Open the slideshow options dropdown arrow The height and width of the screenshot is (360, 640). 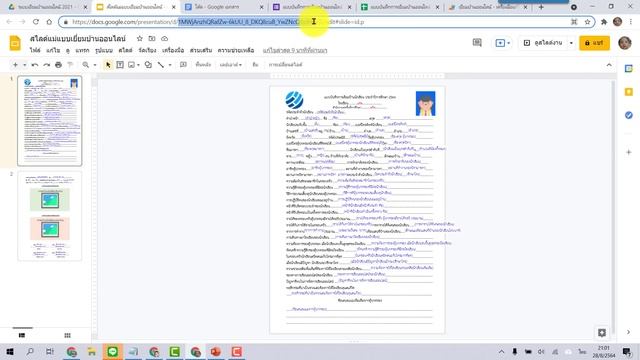point(571,42)
